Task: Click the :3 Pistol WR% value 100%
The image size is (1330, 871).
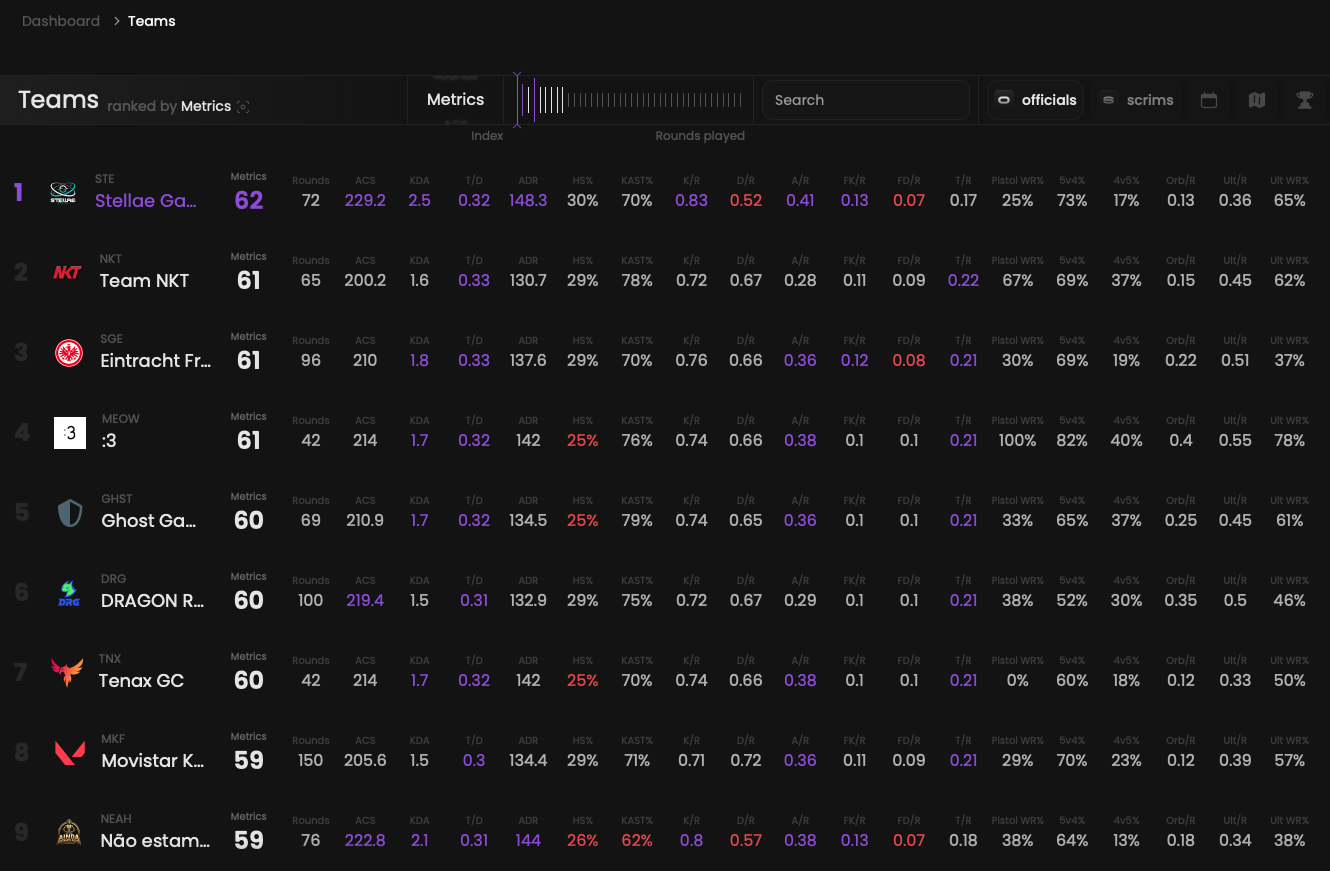Action: click(x=1018, y=440)
